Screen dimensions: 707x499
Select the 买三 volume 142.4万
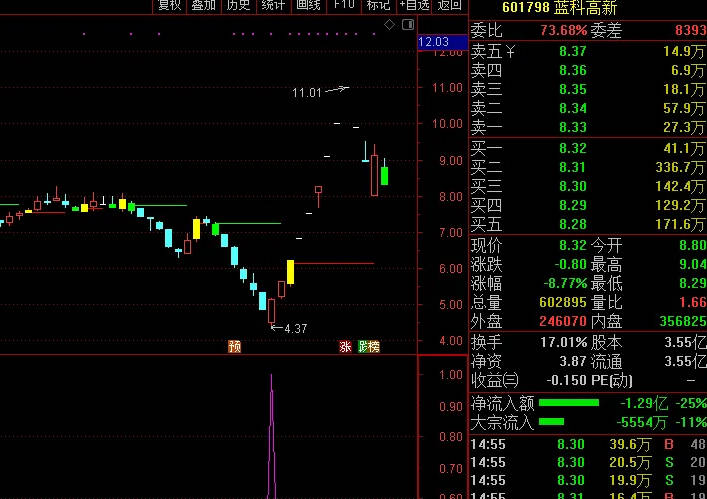click(680, 186)
